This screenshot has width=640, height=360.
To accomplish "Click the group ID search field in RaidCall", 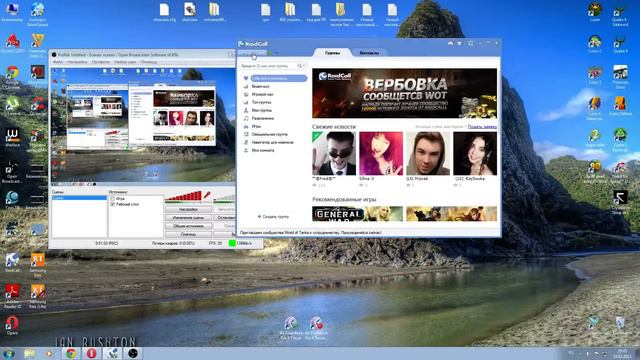I will (x=268, y=66).
